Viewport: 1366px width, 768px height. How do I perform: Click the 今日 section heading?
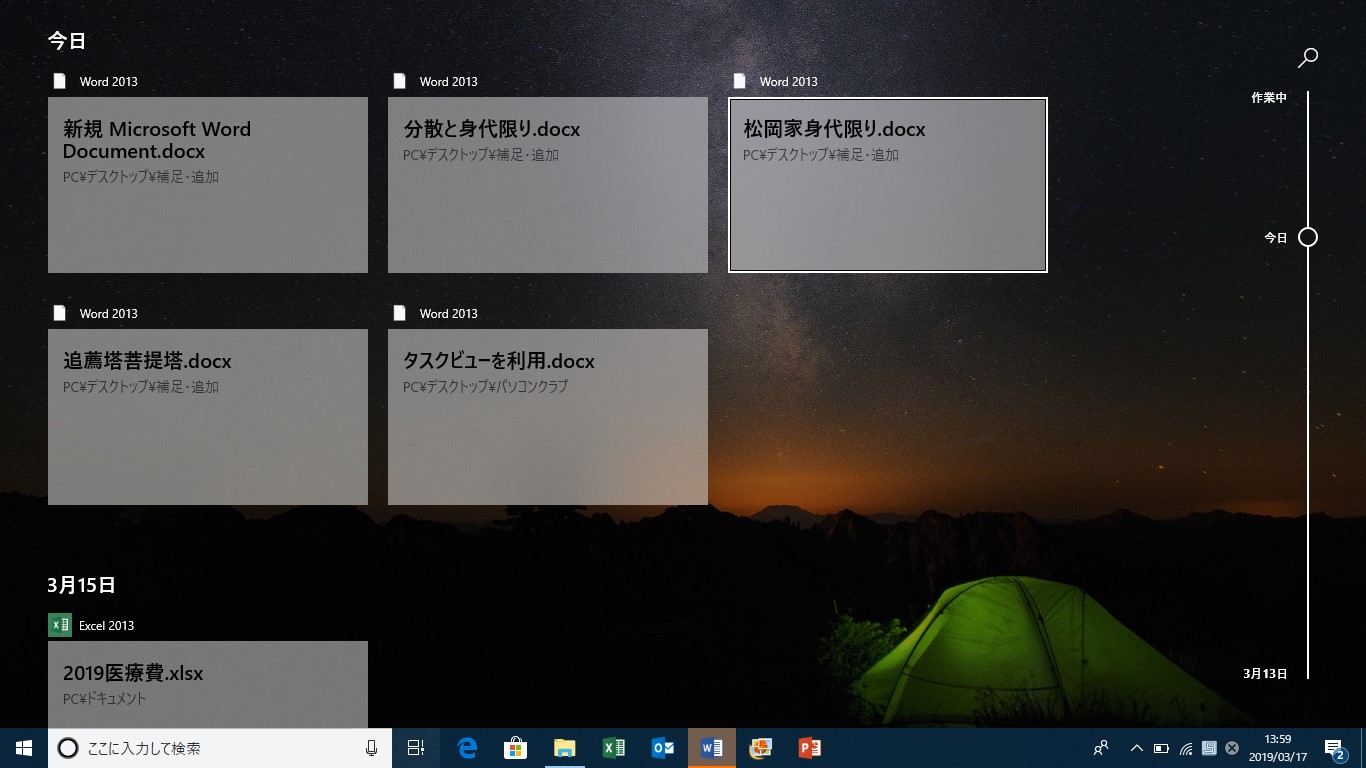pos(67,41)
